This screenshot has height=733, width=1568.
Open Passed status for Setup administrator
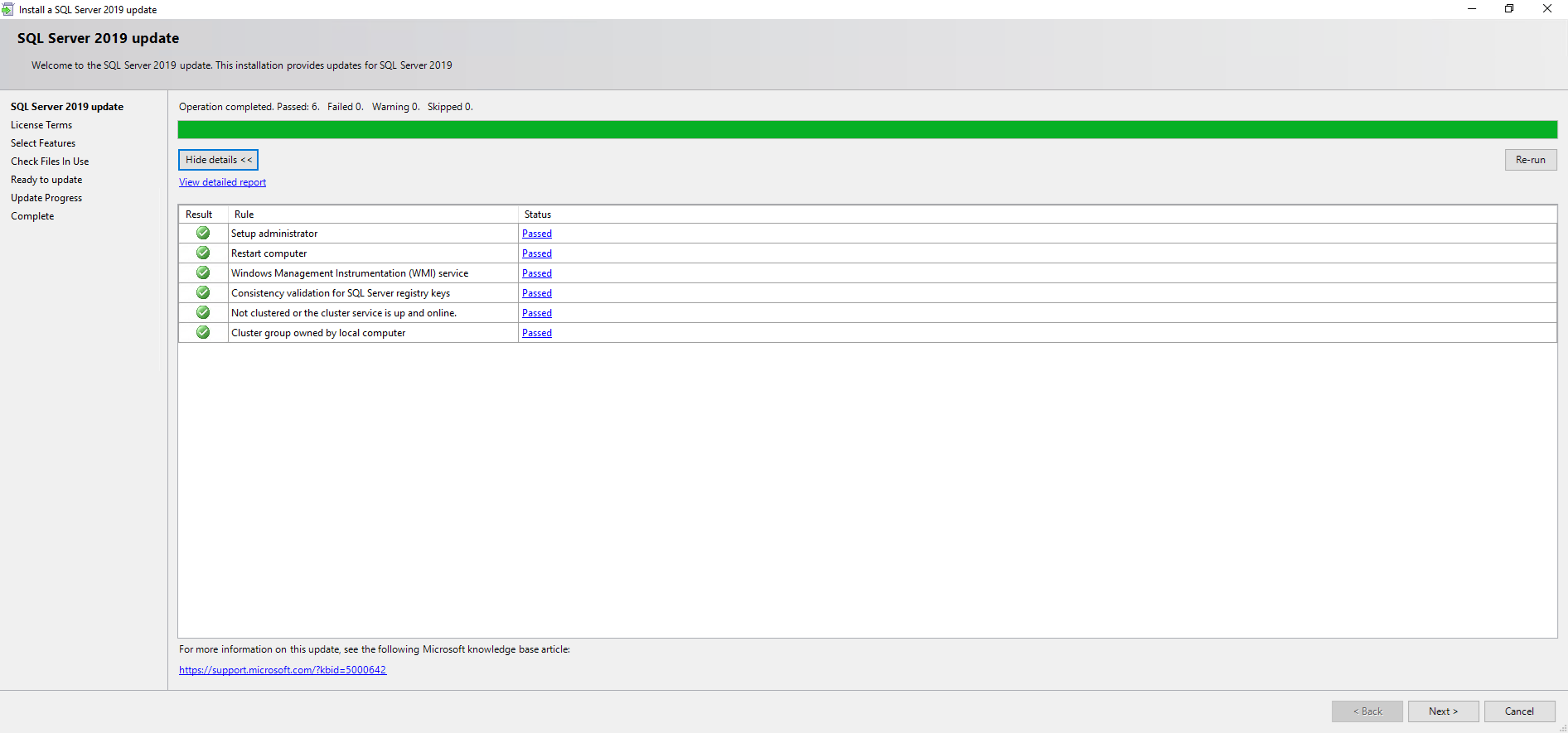[537, 234]
